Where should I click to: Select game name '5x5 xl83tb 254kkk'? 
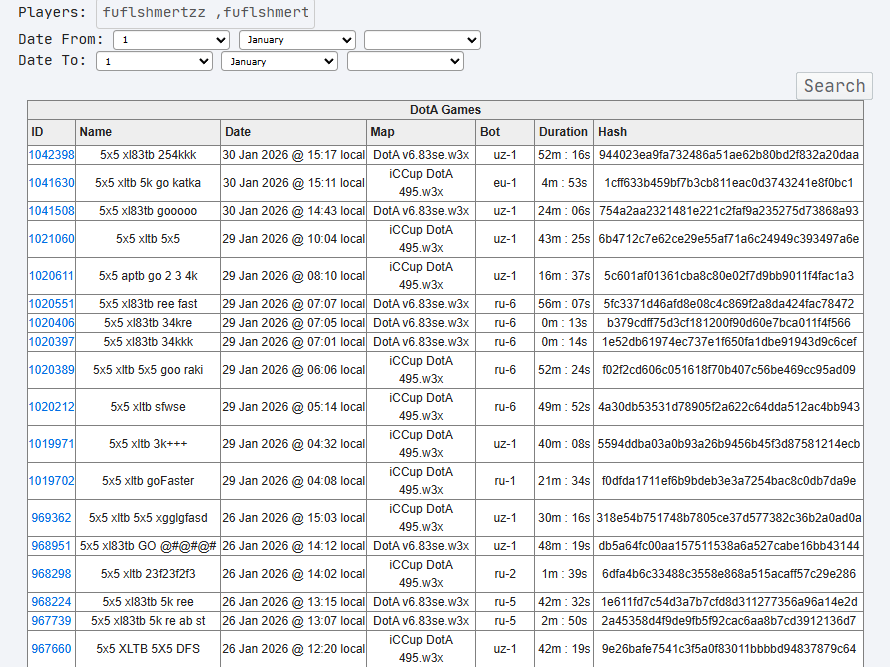148,155
